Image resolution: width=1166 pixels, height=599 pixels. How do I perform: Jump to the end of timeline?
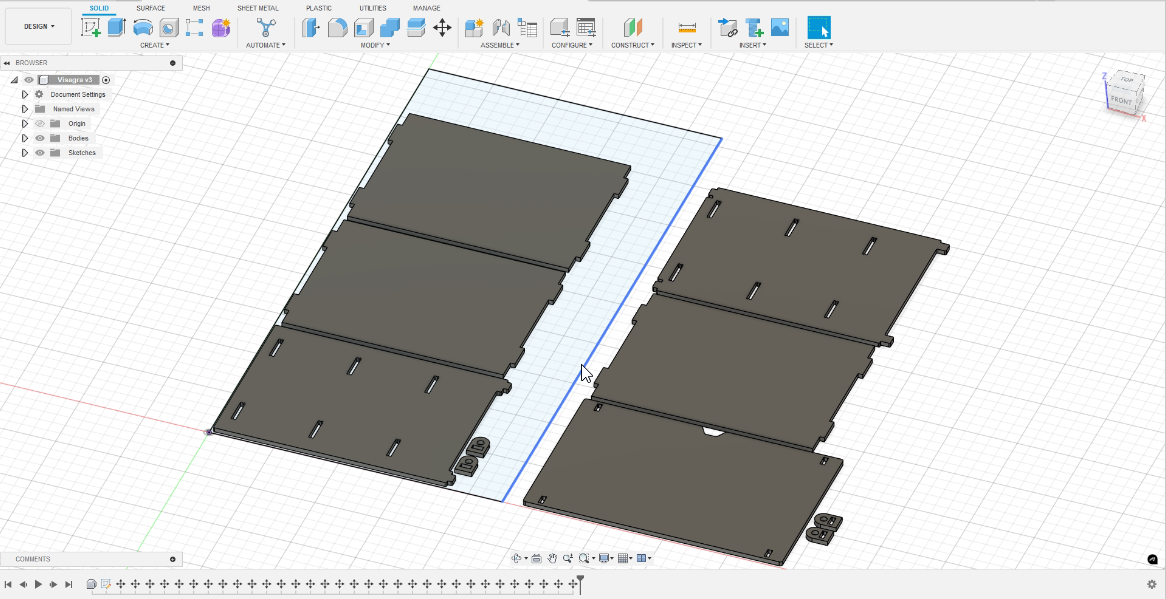pos(69,585)
